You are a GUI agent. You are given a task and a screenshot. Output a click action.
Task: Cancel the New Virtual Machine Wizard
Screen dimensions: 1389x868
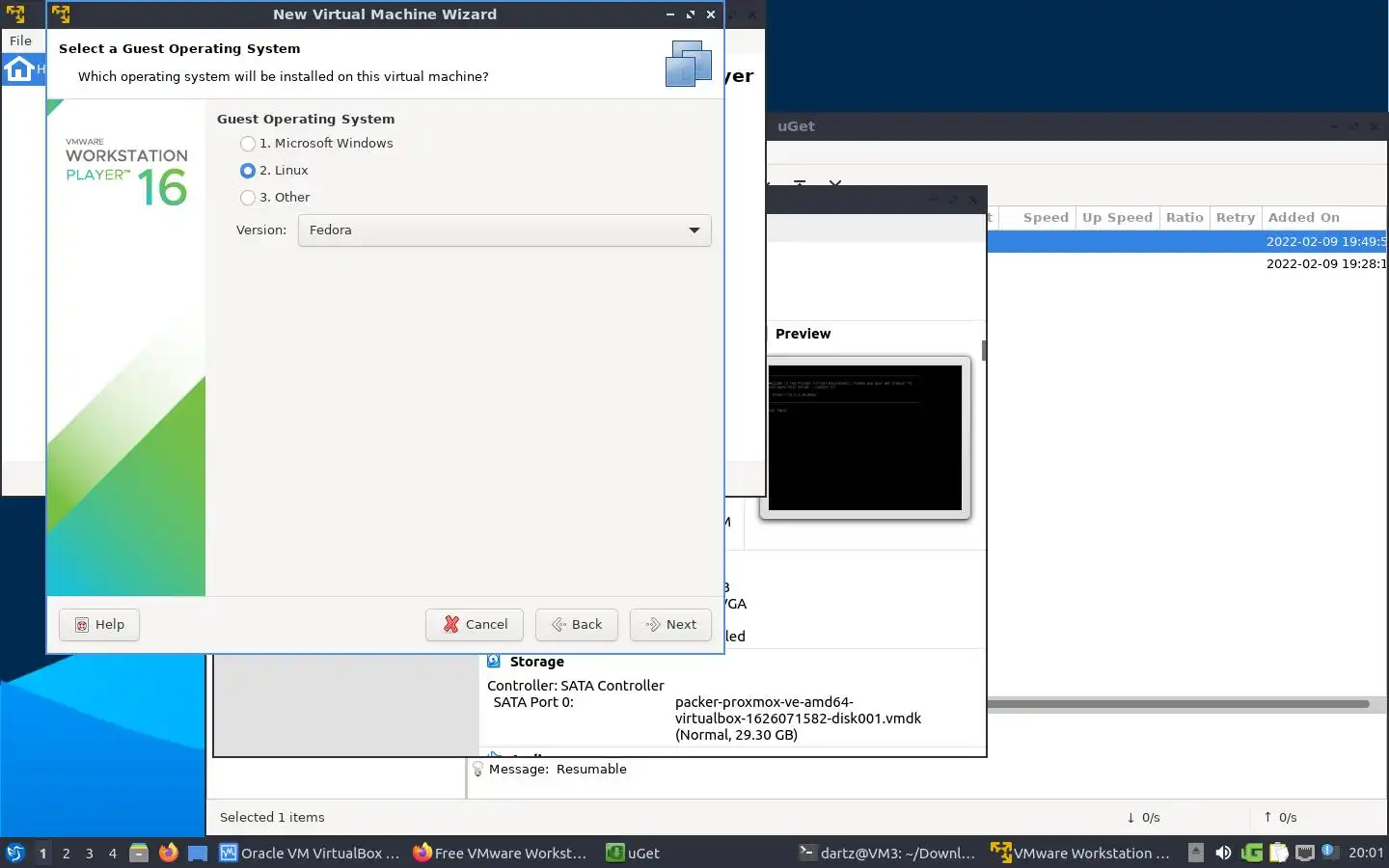(475, 625)
